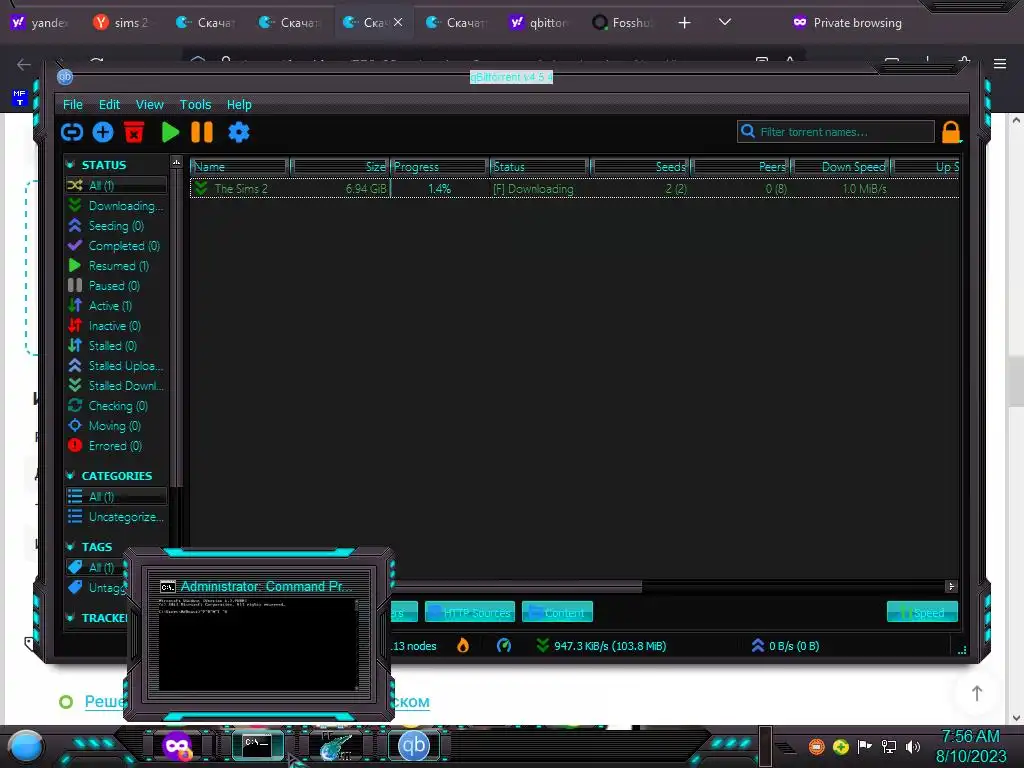
Task: Collapse the STATUS section
Action: coord(71,165)
